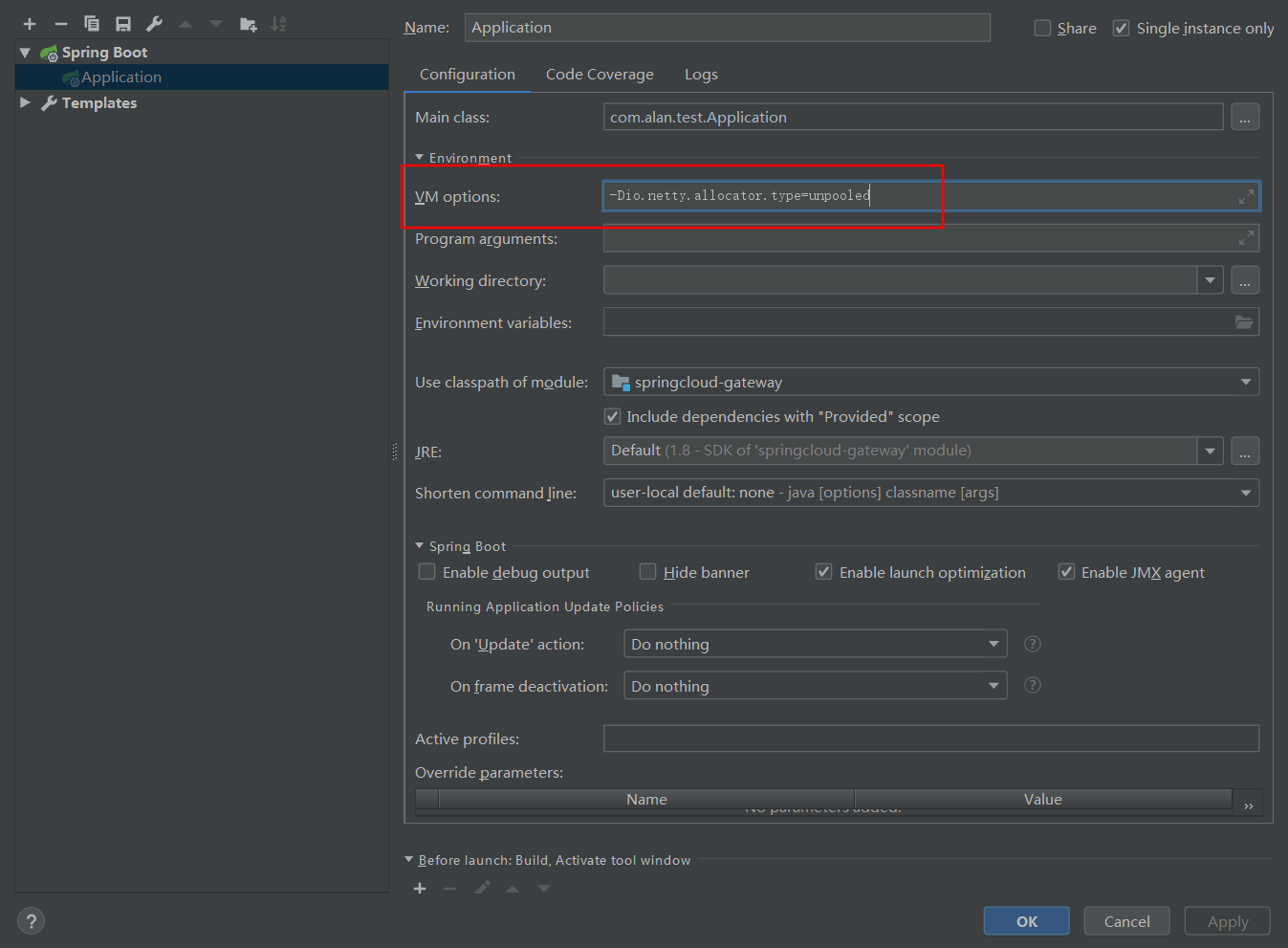
Task: Switch to the Code Coverage tab
Action: point(600,75)
